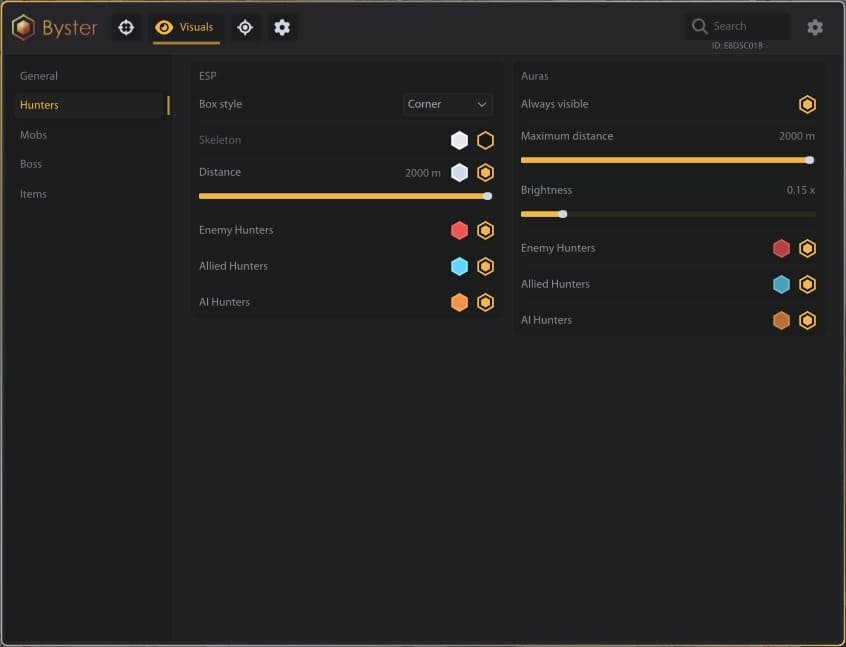The height and width of the screenshot is (647, 846).
Task: Click the Byster hexagon logo
Action: pos(23,27)
